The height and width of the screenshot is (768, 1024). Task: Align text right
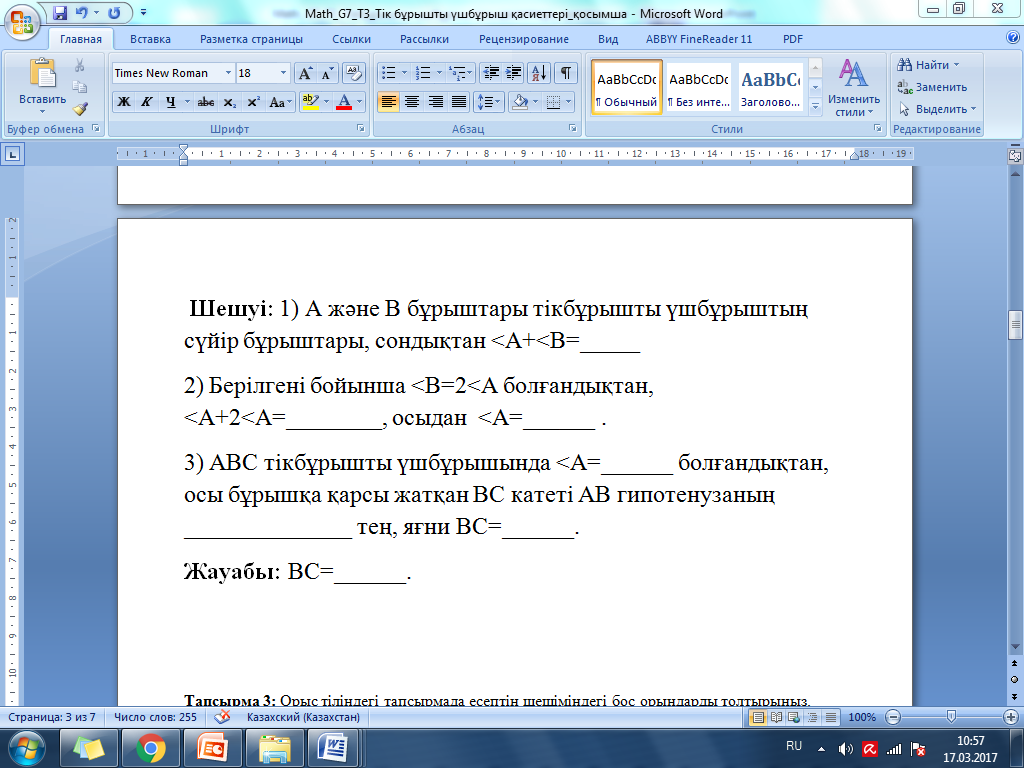coord(436,102)
